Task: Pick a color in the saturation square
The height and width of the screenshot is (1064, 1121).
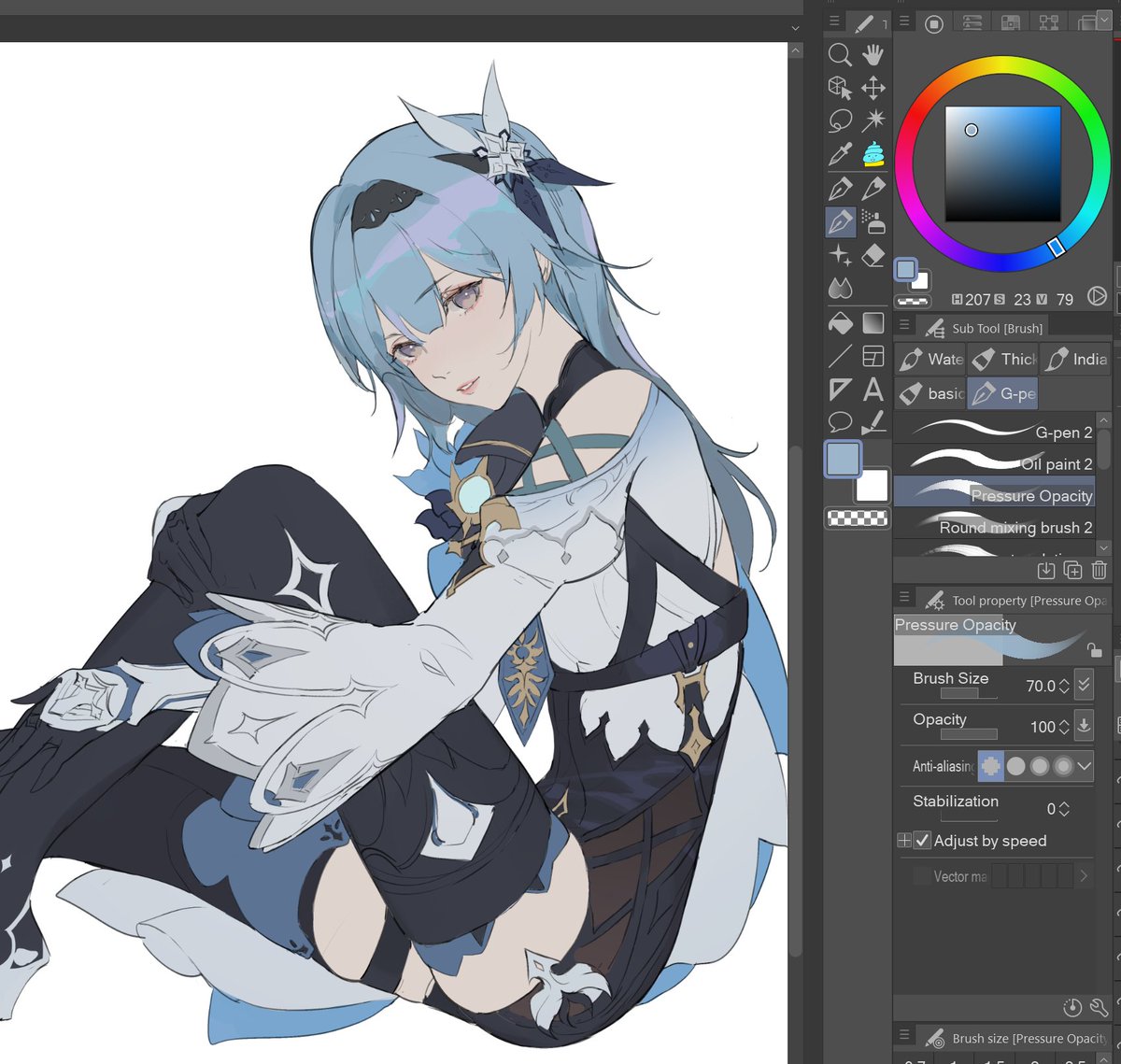Action: [1002, 163]
